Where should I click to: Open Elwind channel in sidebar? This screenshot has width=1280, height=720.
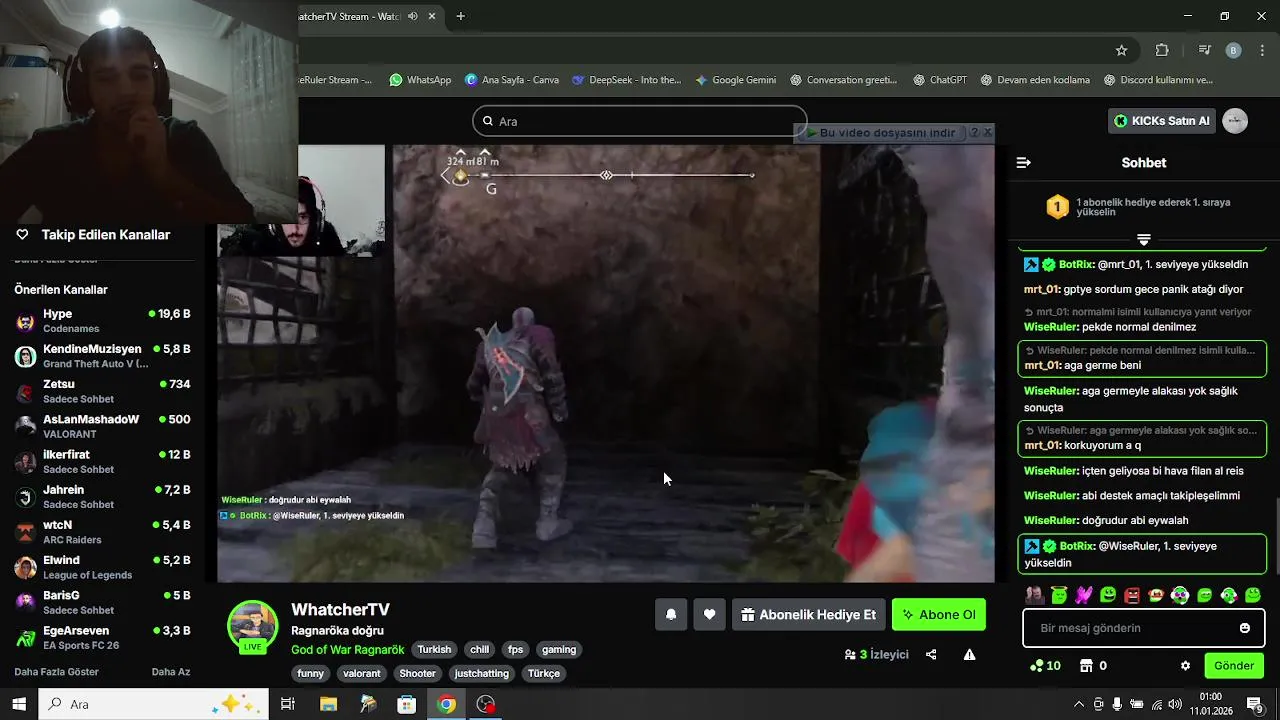click(x=102, y=567)
